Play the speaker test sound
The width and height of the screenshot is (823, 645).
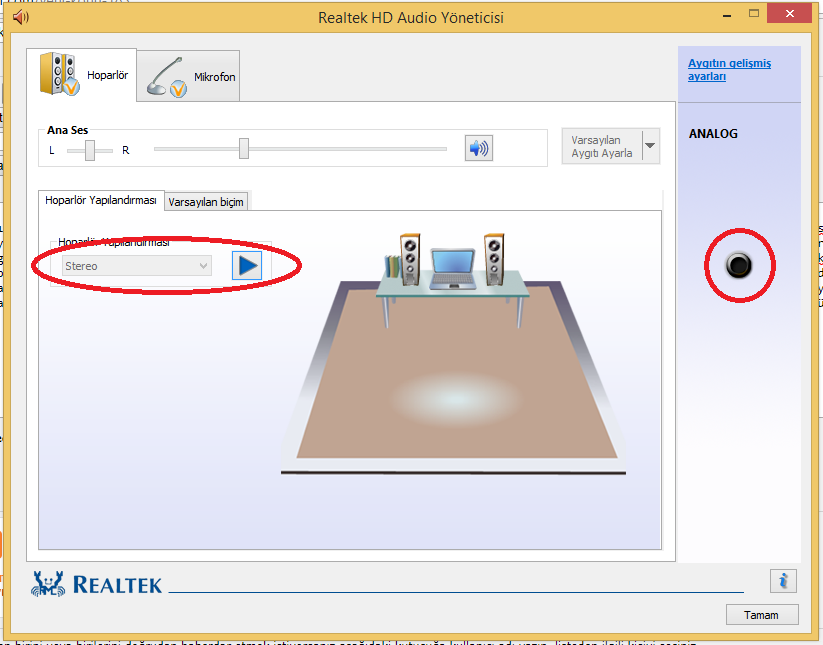[x=247, y=266]
